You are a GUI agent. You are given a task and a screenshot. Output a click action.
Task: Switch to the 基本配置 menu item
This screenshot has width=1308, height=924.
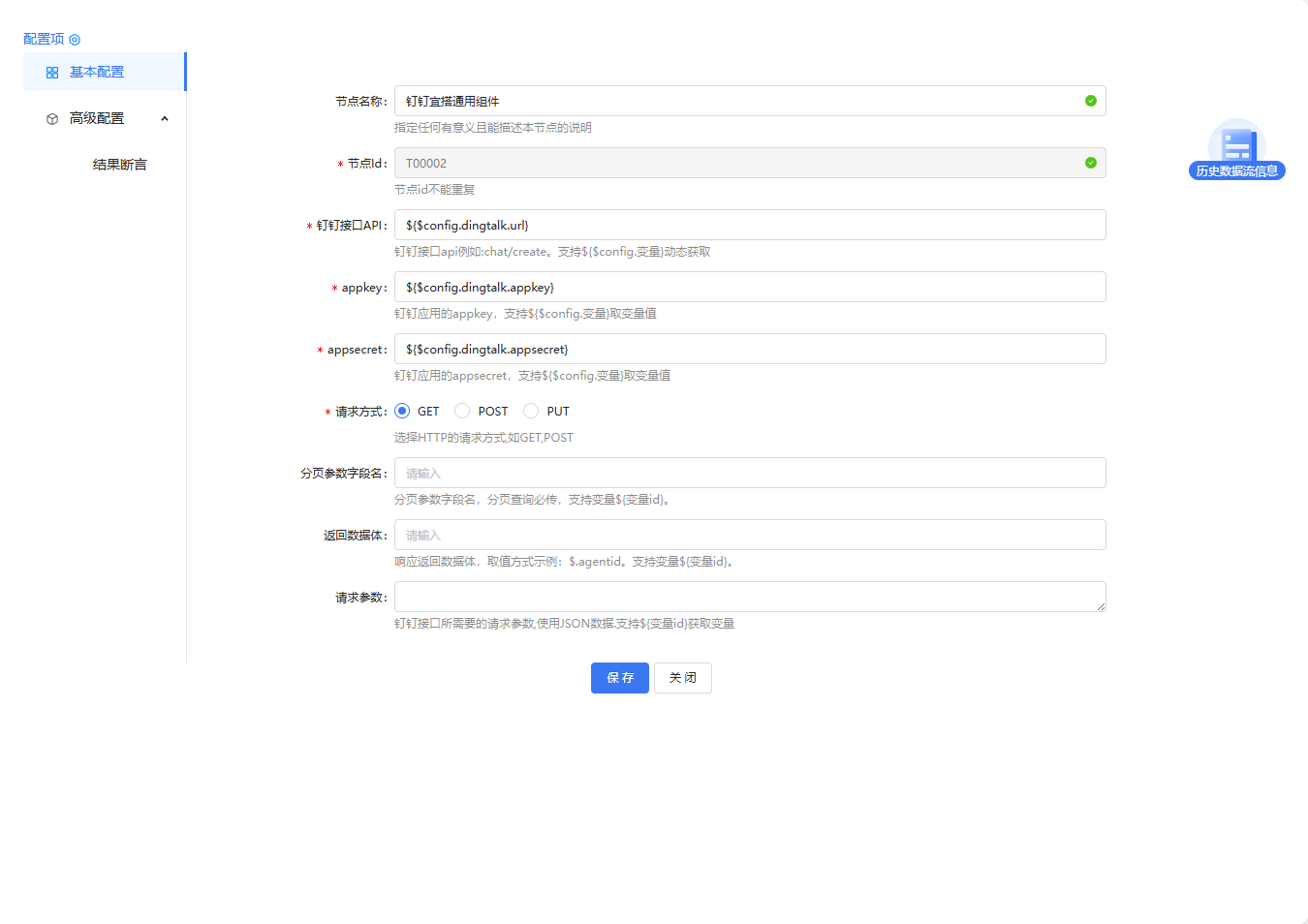point(97,73)
